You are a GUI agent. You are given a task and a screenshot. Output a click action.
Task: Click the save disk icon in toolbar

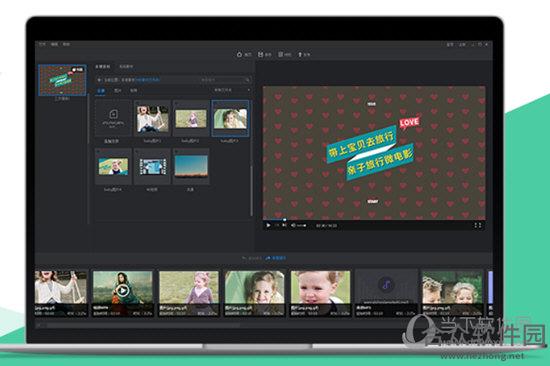pos(260,54)
